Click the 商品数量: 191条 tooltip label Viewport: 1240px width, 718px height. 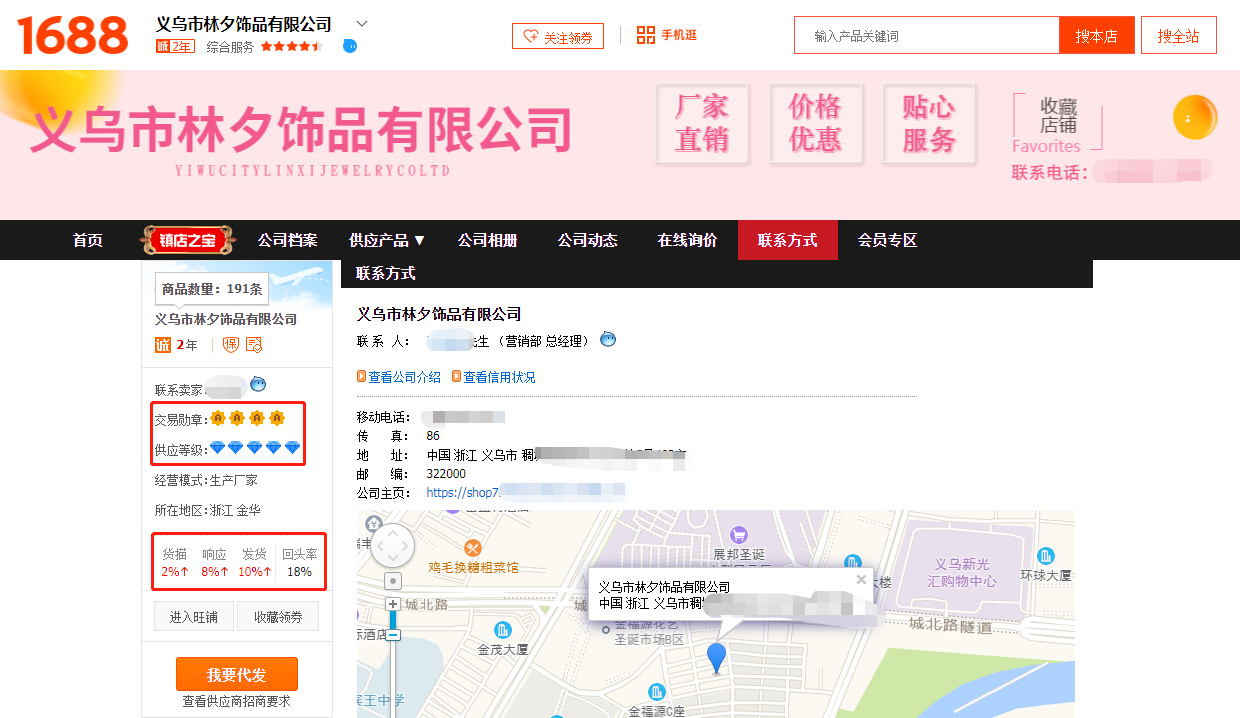pyautogui.click(x=212, y=289)
